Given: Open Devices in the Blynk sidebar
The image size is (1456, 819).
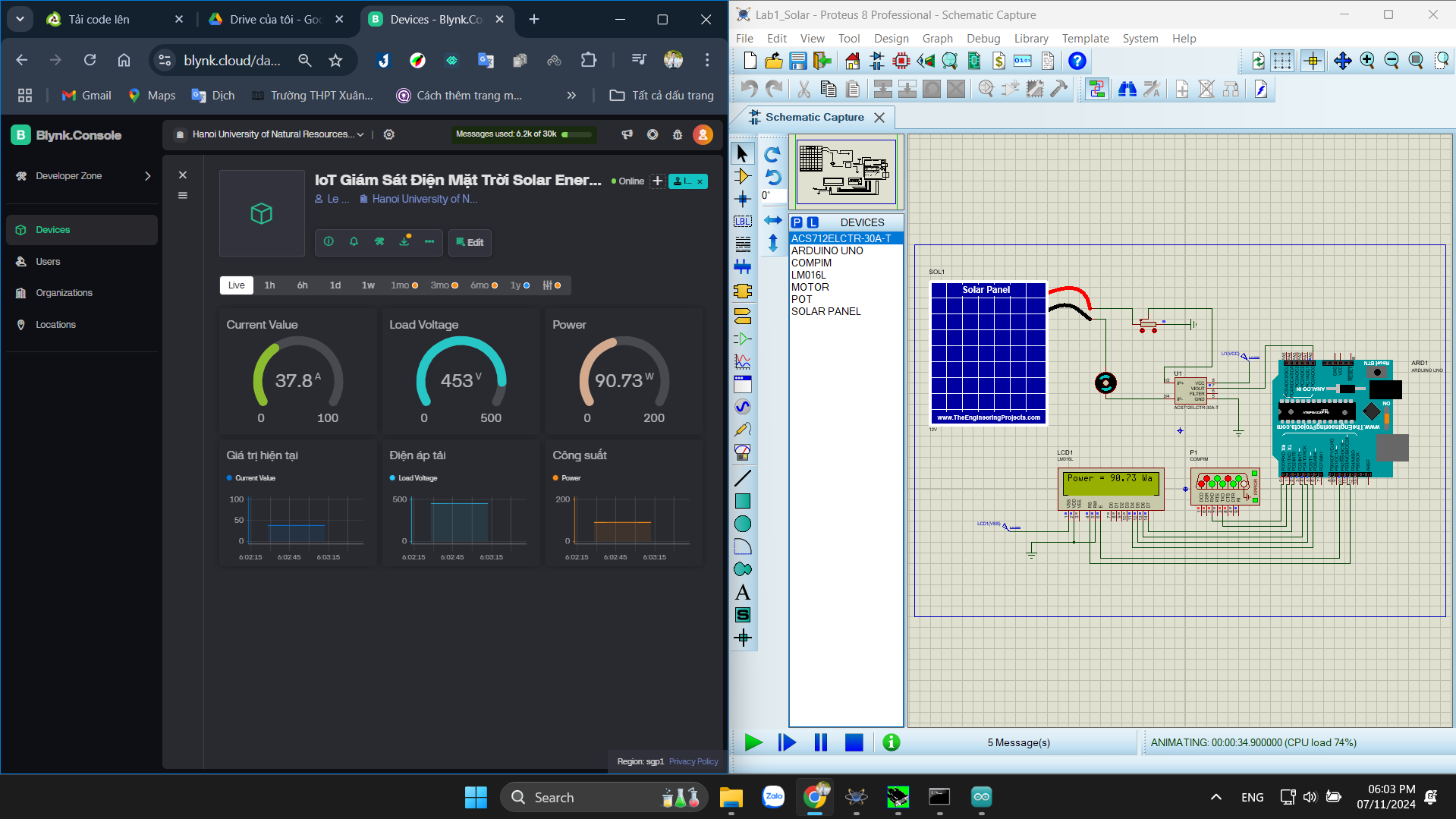Looking at the screenshot, I should pyautogui.click(x=82, y=230).
